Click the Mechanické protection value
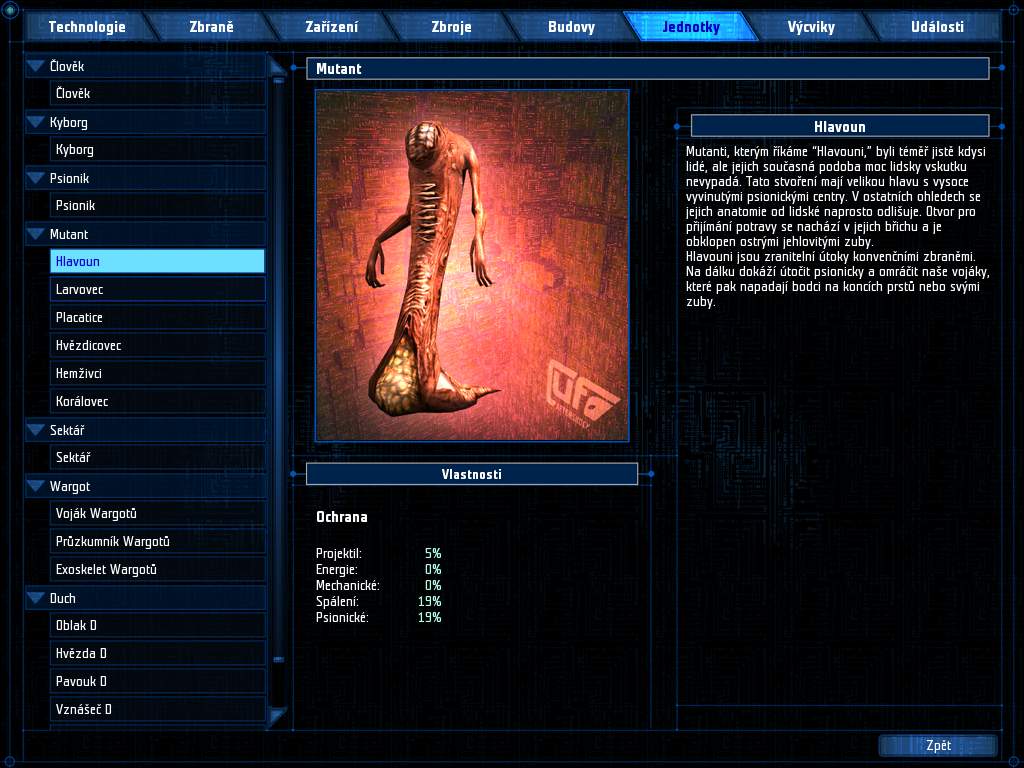The image size is (1024, 768). pyautogui.click(x=433, y=585)
